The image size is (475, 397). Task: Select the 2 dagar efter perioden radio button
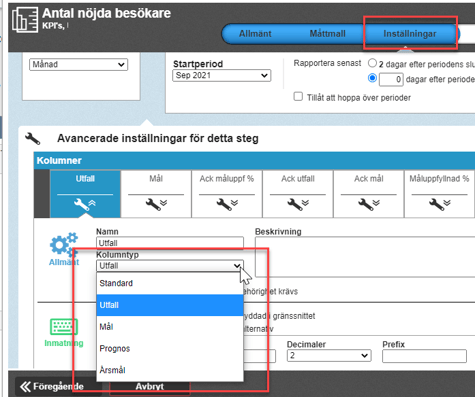click(x=372, y=63)
